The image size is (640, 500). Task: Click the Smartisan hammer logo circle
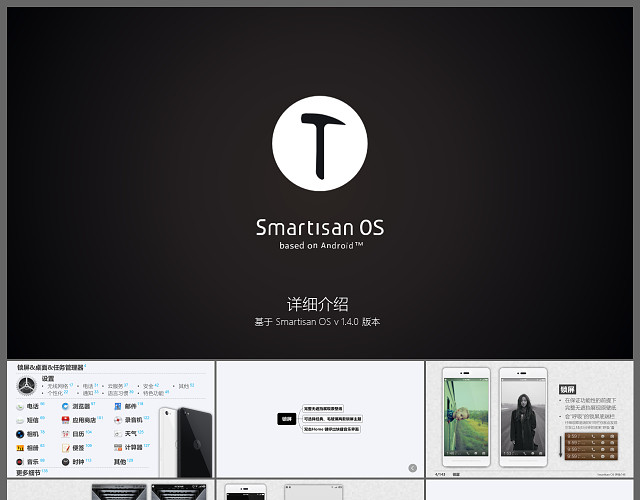320,143
